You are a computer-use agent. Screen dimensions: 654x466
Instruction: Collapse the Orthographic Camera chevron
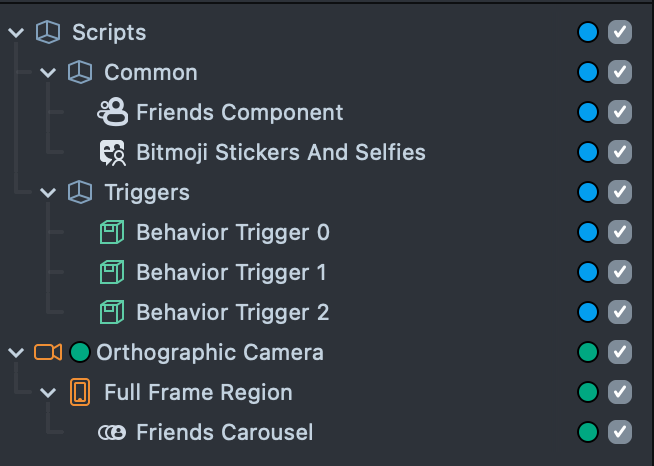[x=15, y=352]
